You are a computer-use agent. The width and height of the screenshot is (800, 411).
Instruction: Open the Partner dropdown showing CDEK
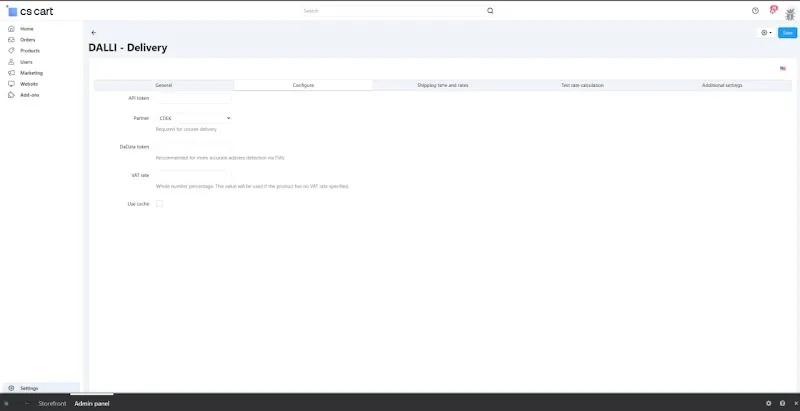[193, 118]
